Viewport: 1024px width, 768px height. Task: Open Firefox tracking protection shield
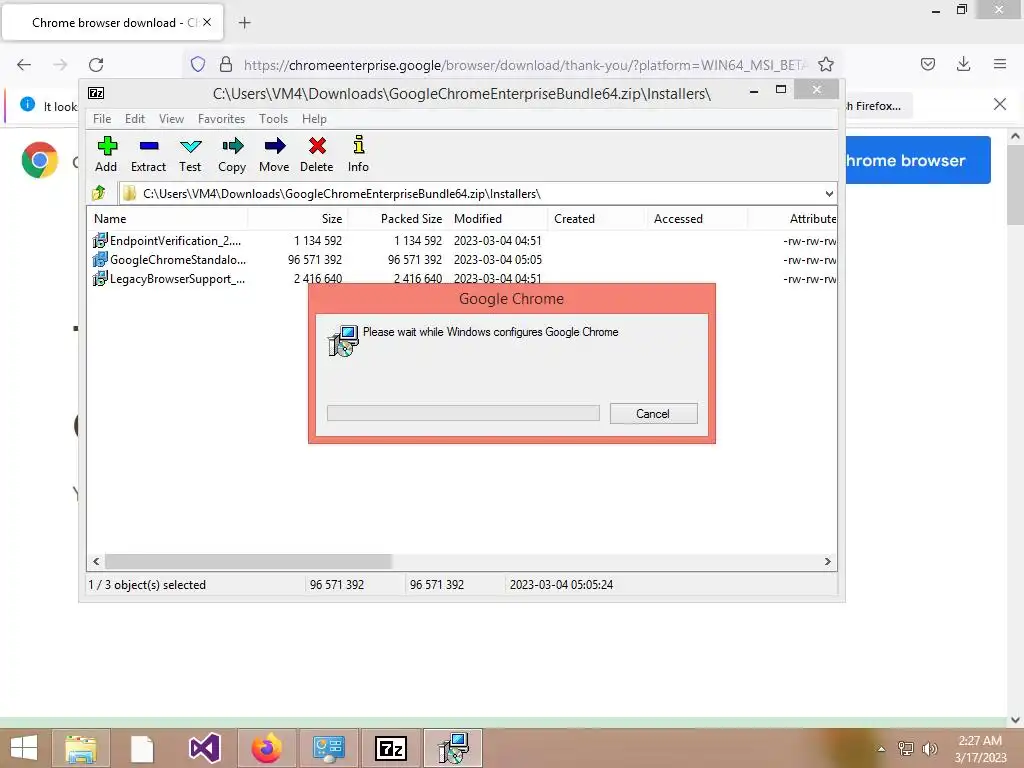pyautogui.click(x=198, y=64)
